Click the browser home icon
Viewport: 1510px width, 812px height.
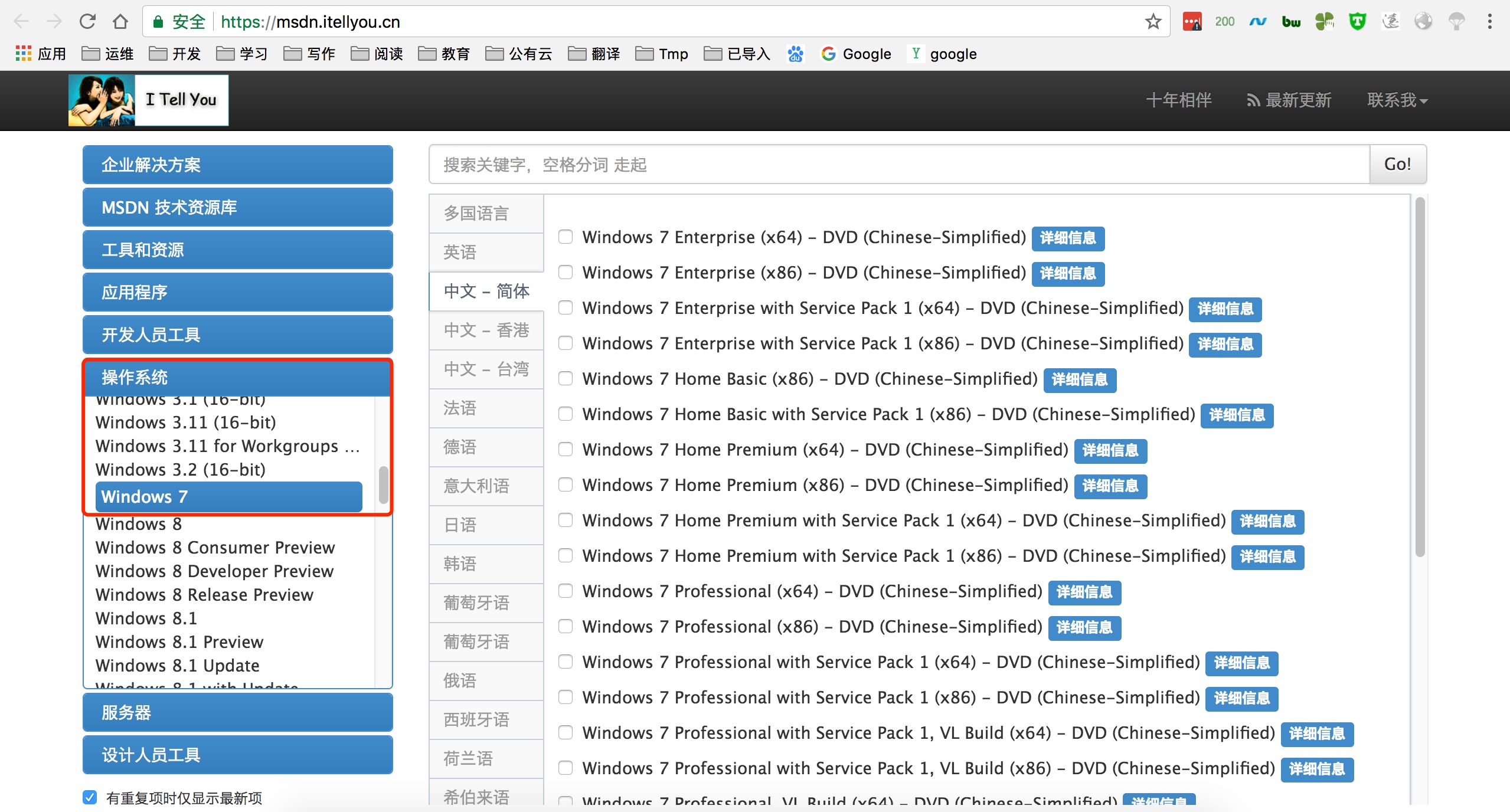coord(120,22)
